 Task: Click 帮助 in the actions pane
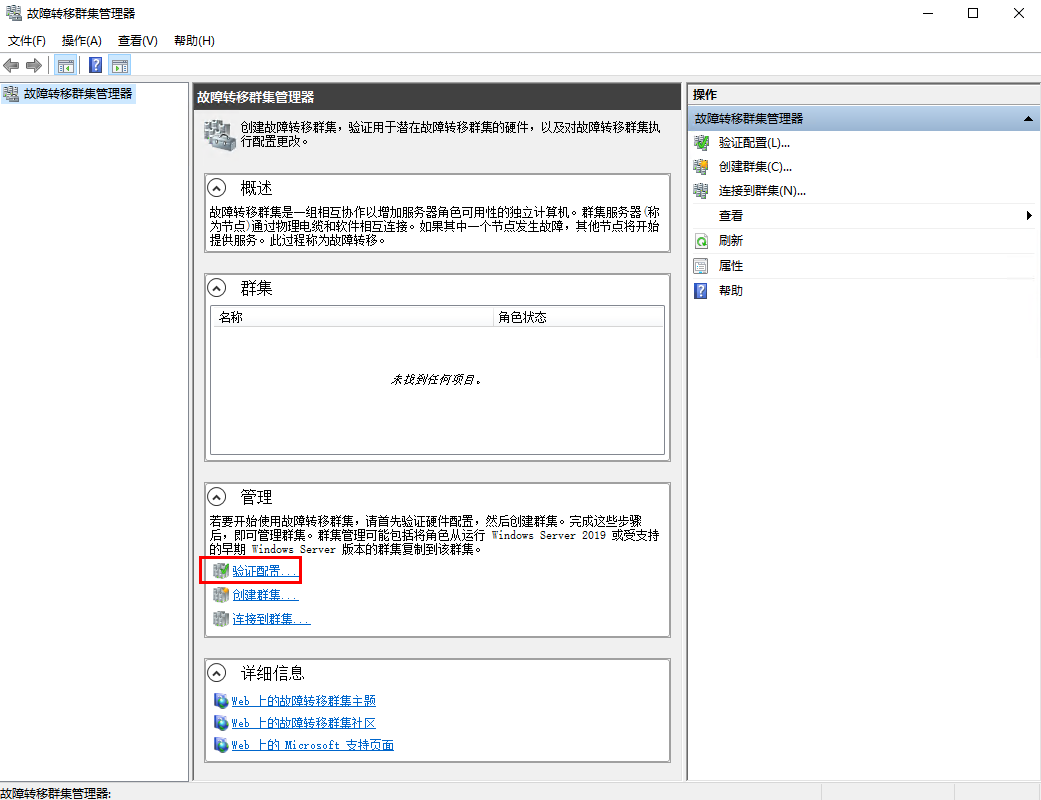(x=730, y=290)
